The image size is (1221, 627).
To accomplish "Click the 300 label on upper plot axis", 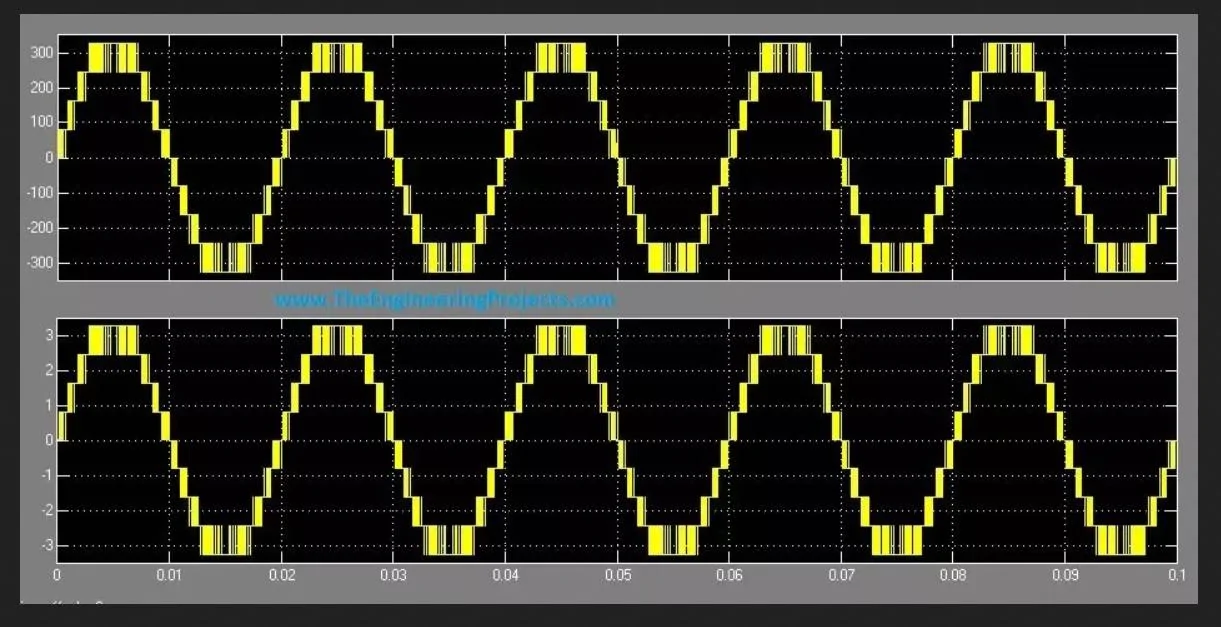I will (x=41, y=52).
